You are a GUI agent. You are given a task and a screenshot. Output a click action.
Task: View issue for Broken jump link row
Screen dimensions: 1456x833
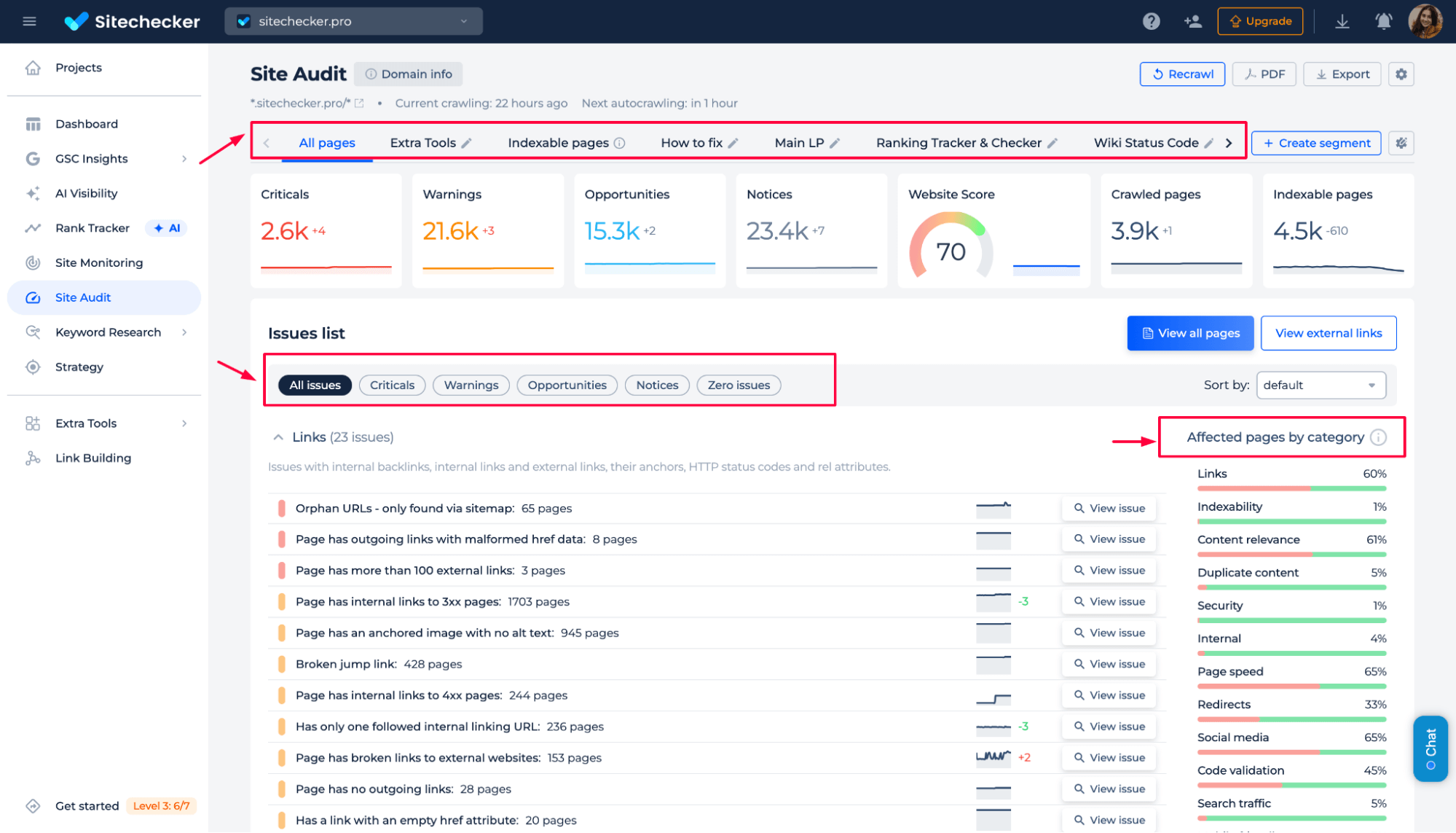1109,664
